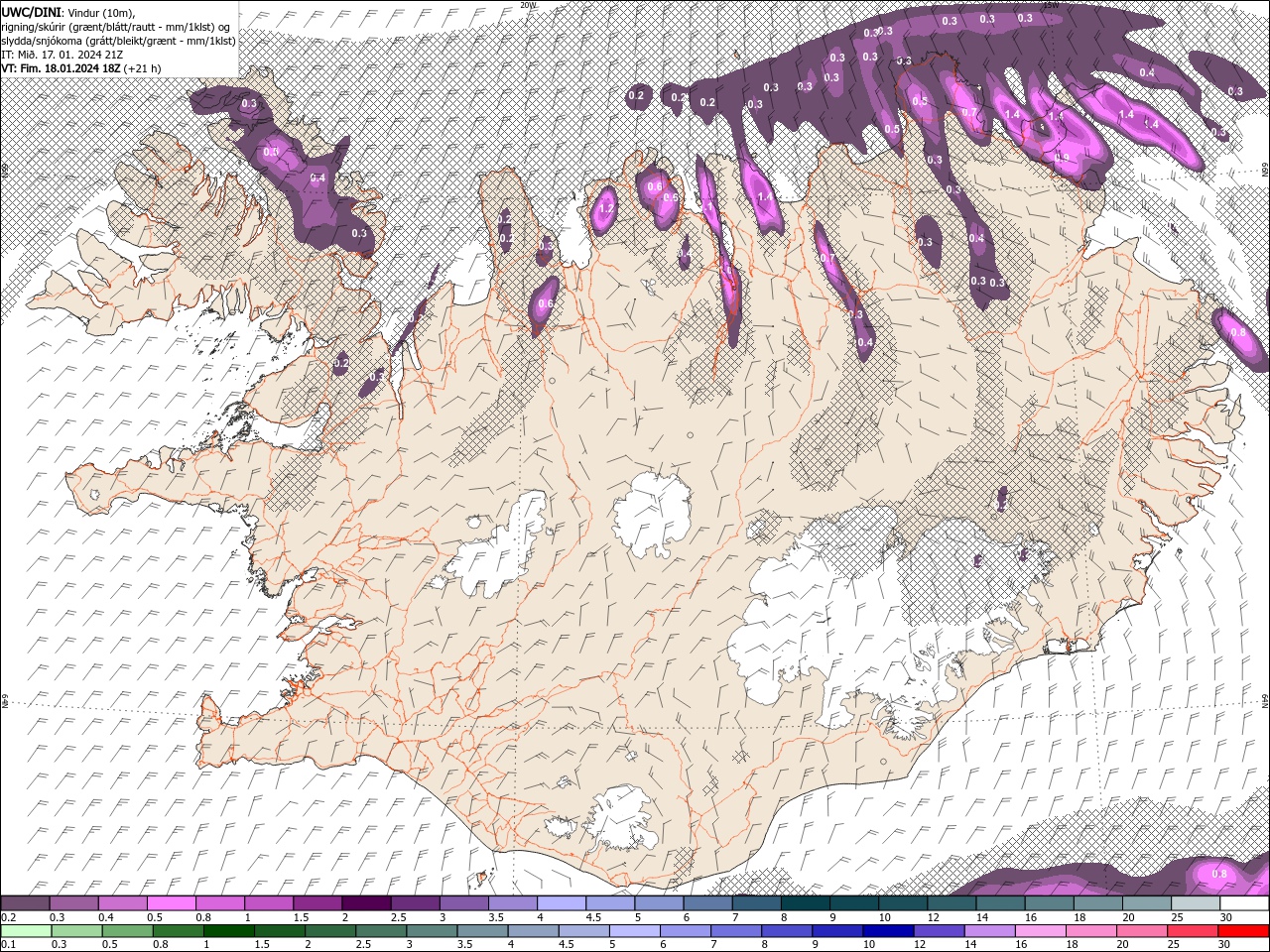
Task: Pick upper legend swatch starting at 1
Action: 269,903
